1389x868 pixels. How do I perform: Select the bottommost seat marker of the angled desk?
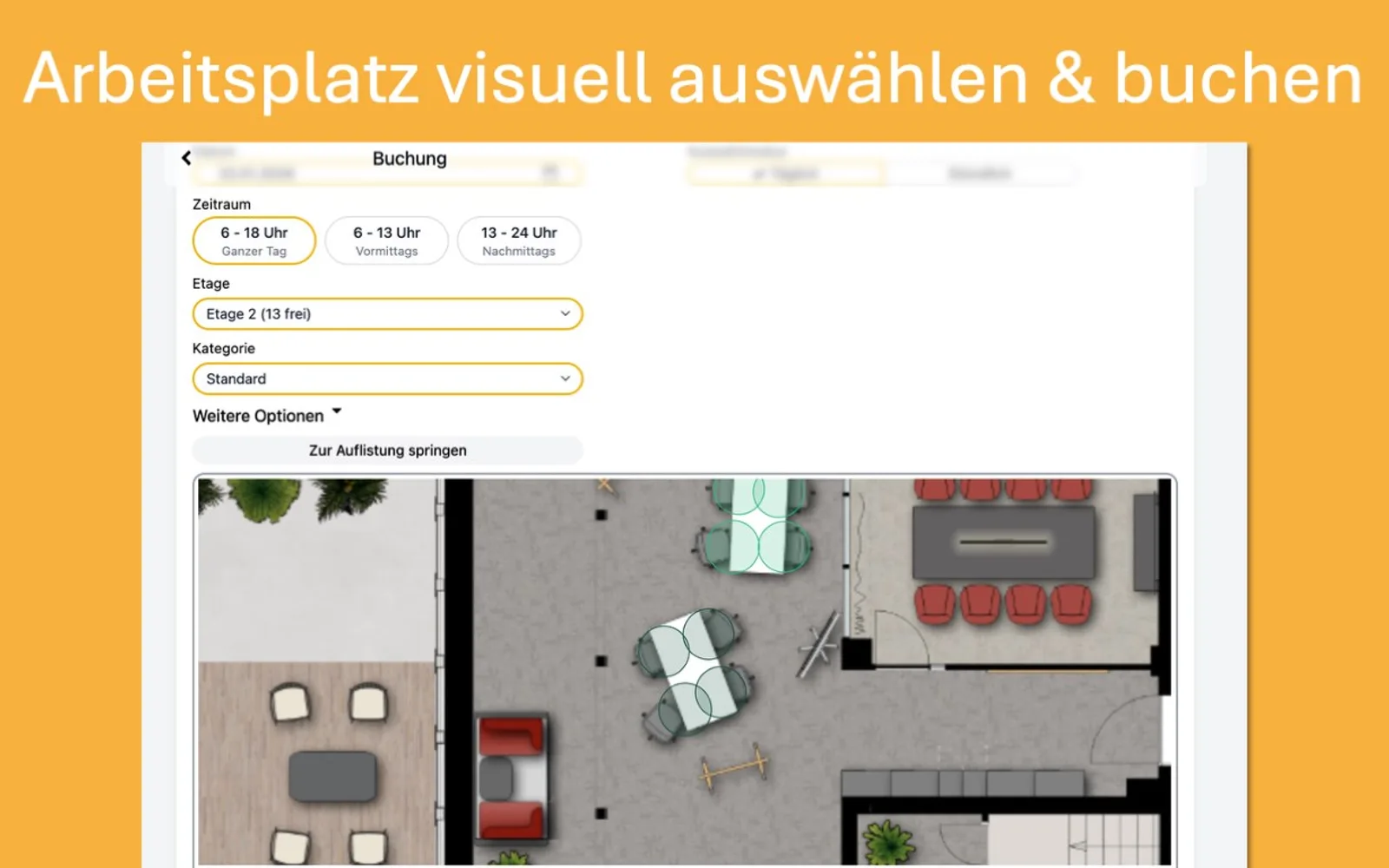pos(686,709)
